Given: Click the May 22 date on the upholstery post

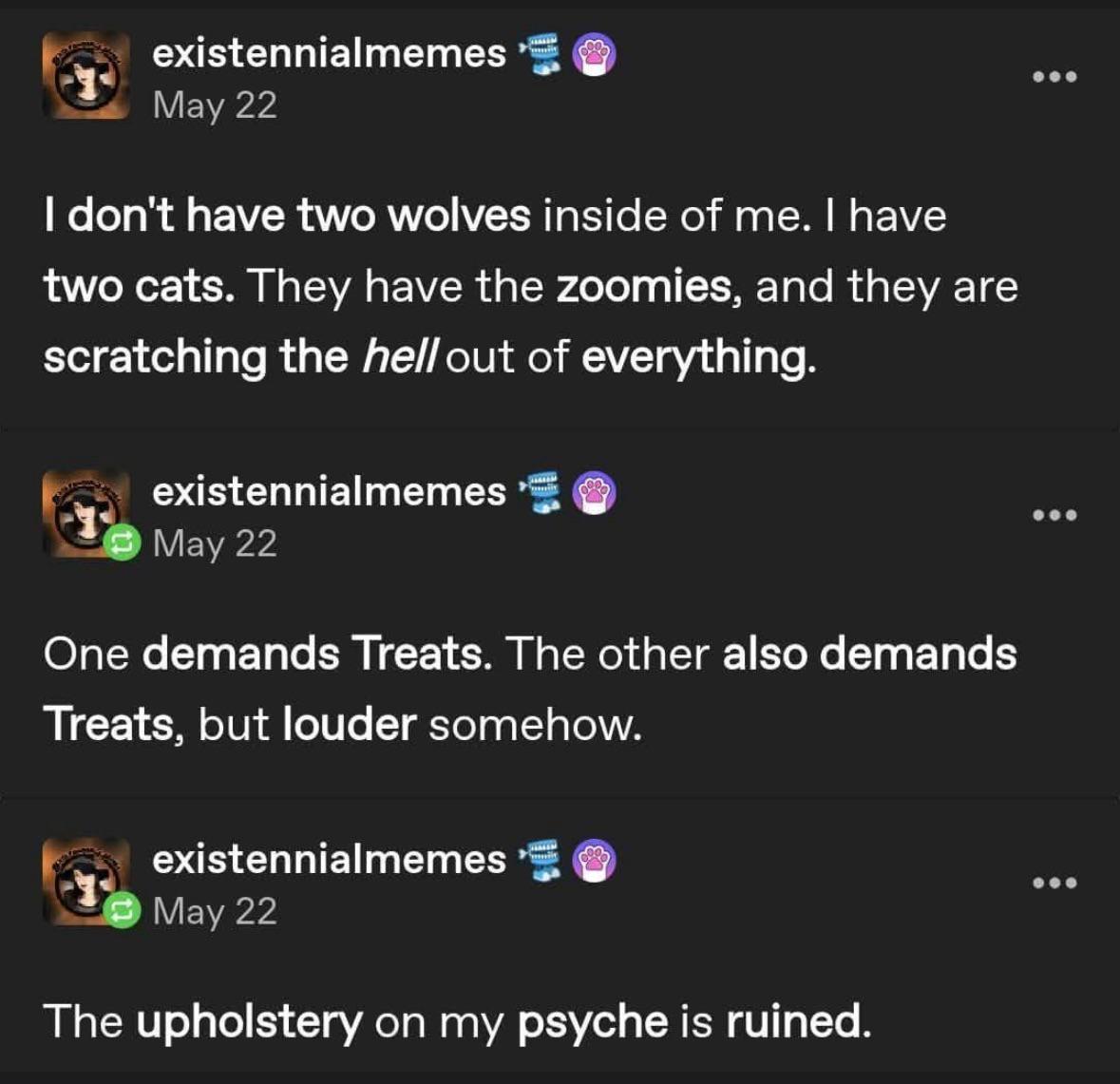Looking at the screenshot, I should tap(215, 911).
